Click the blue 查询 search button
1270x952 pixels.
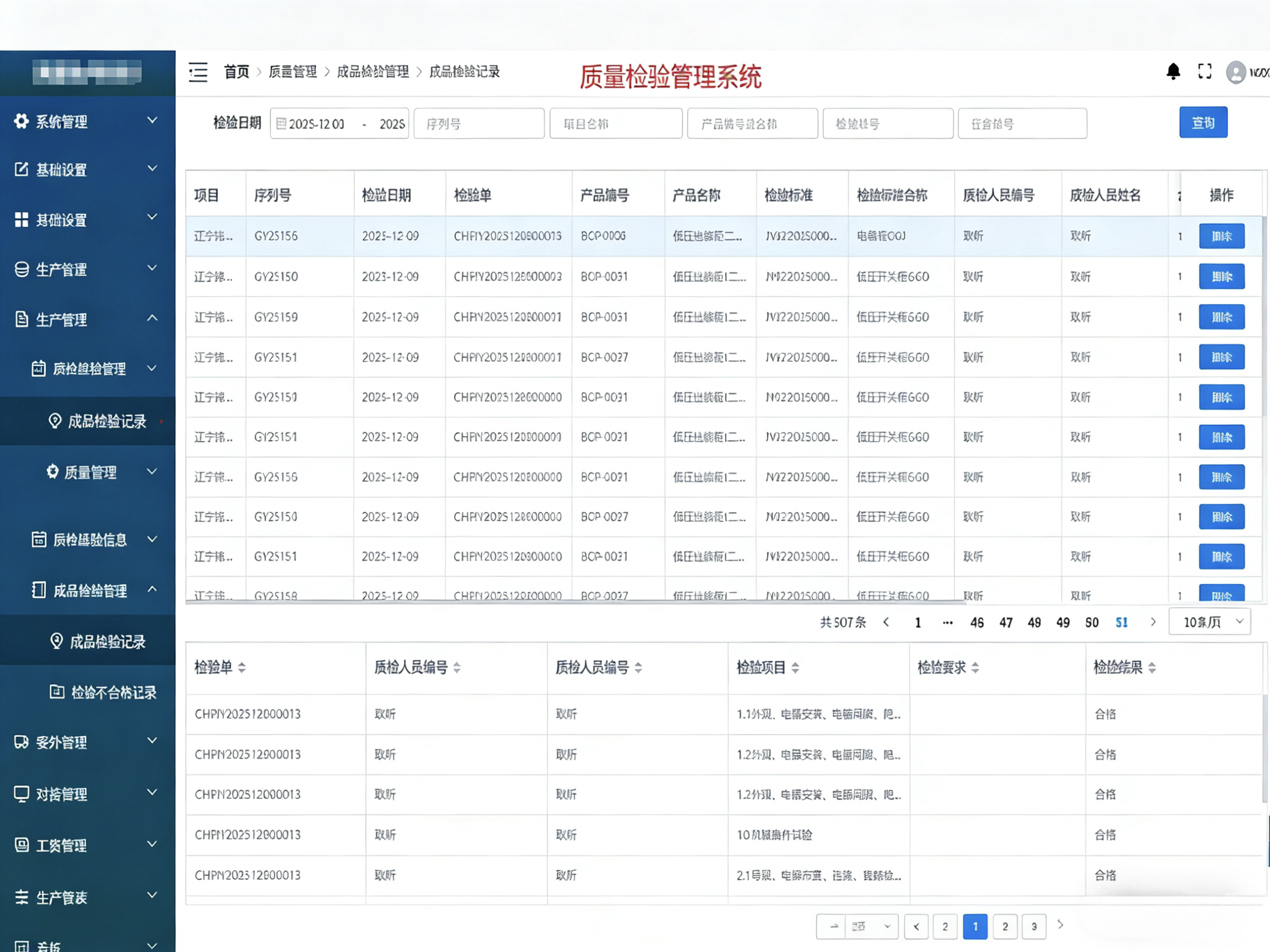coord(1203,122)
